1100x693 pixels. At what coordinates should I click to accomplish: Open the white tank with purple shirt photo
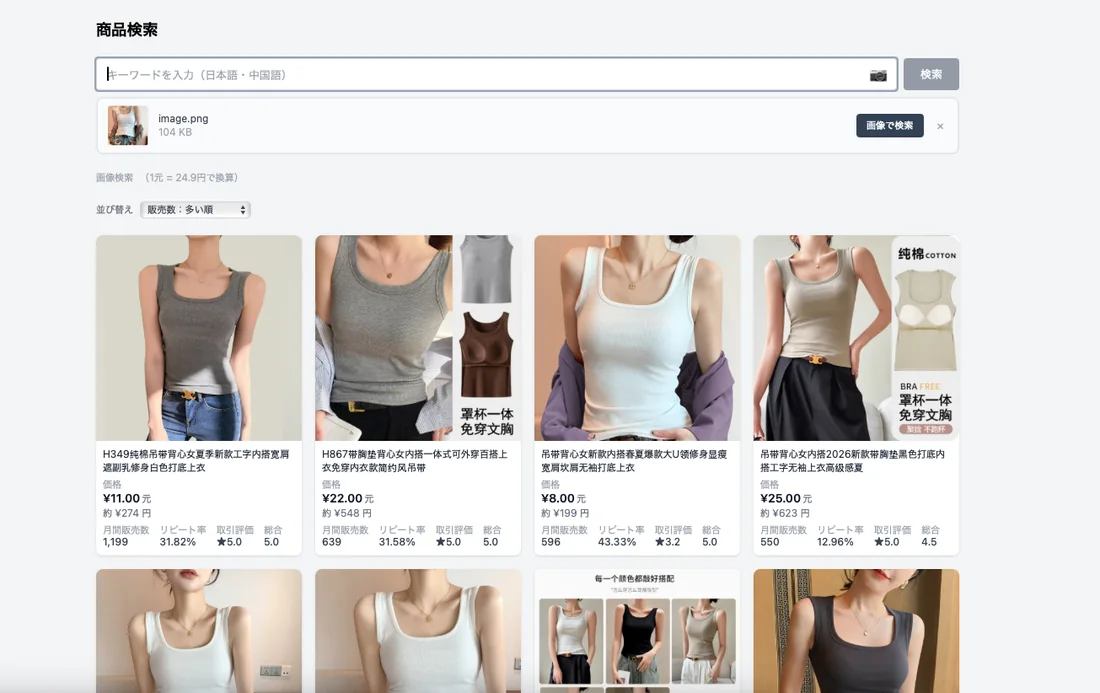click(637, 338)
